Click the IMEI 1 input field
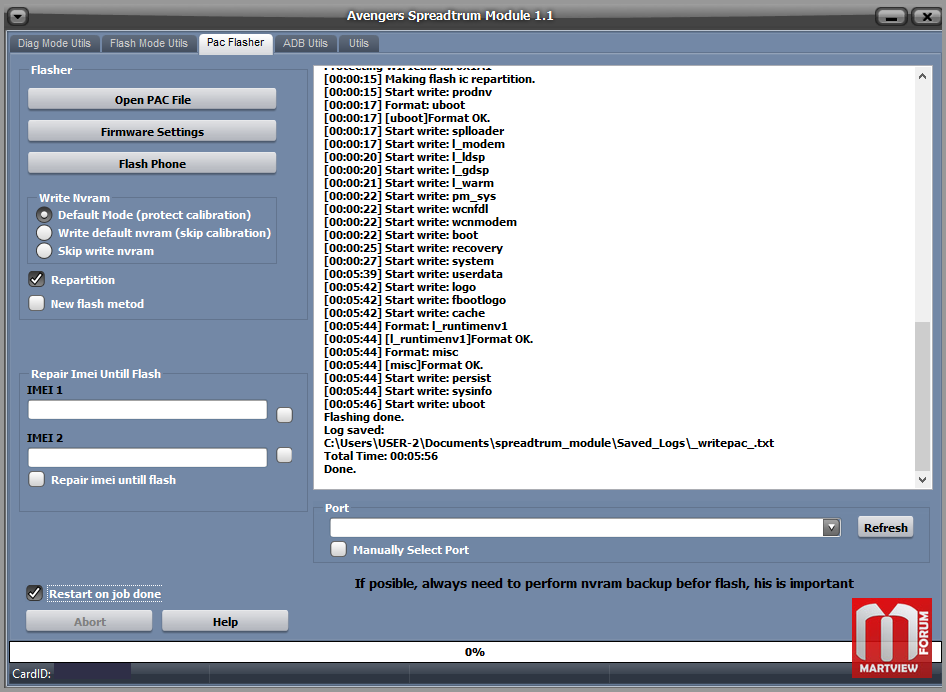946x692 pixels. tap(147, 410)
